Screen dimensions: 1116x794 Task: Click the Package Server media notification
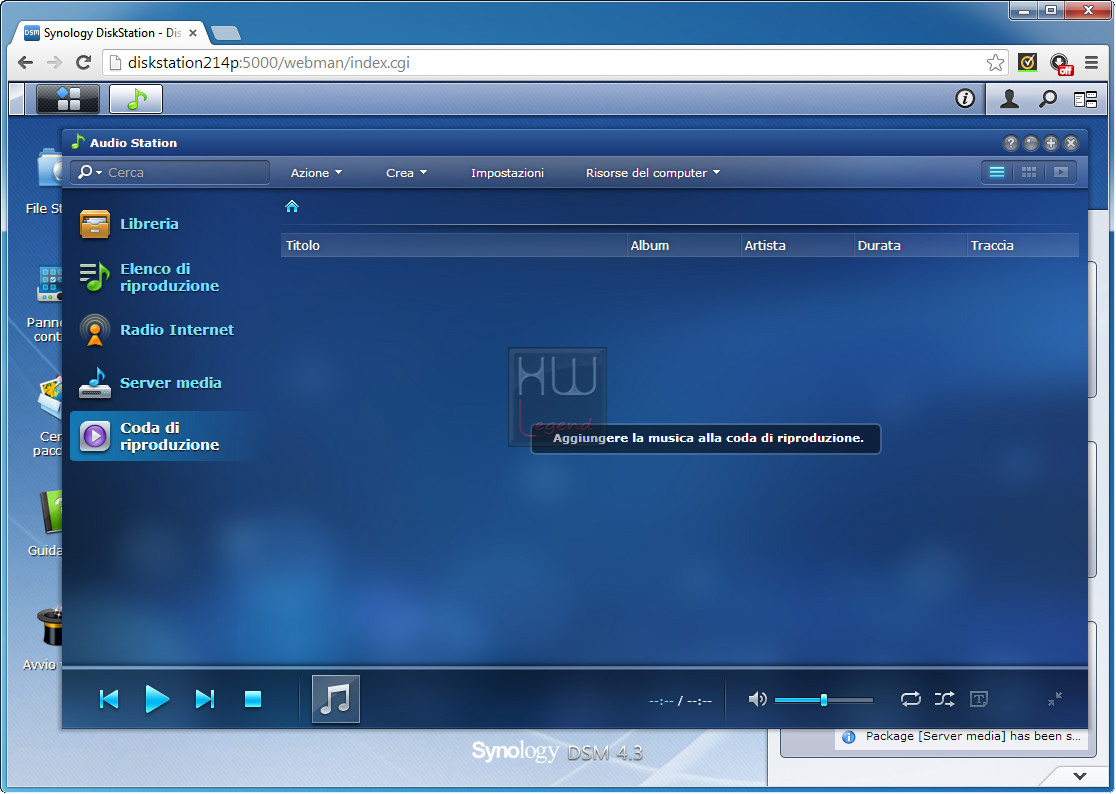click(962, 736)
